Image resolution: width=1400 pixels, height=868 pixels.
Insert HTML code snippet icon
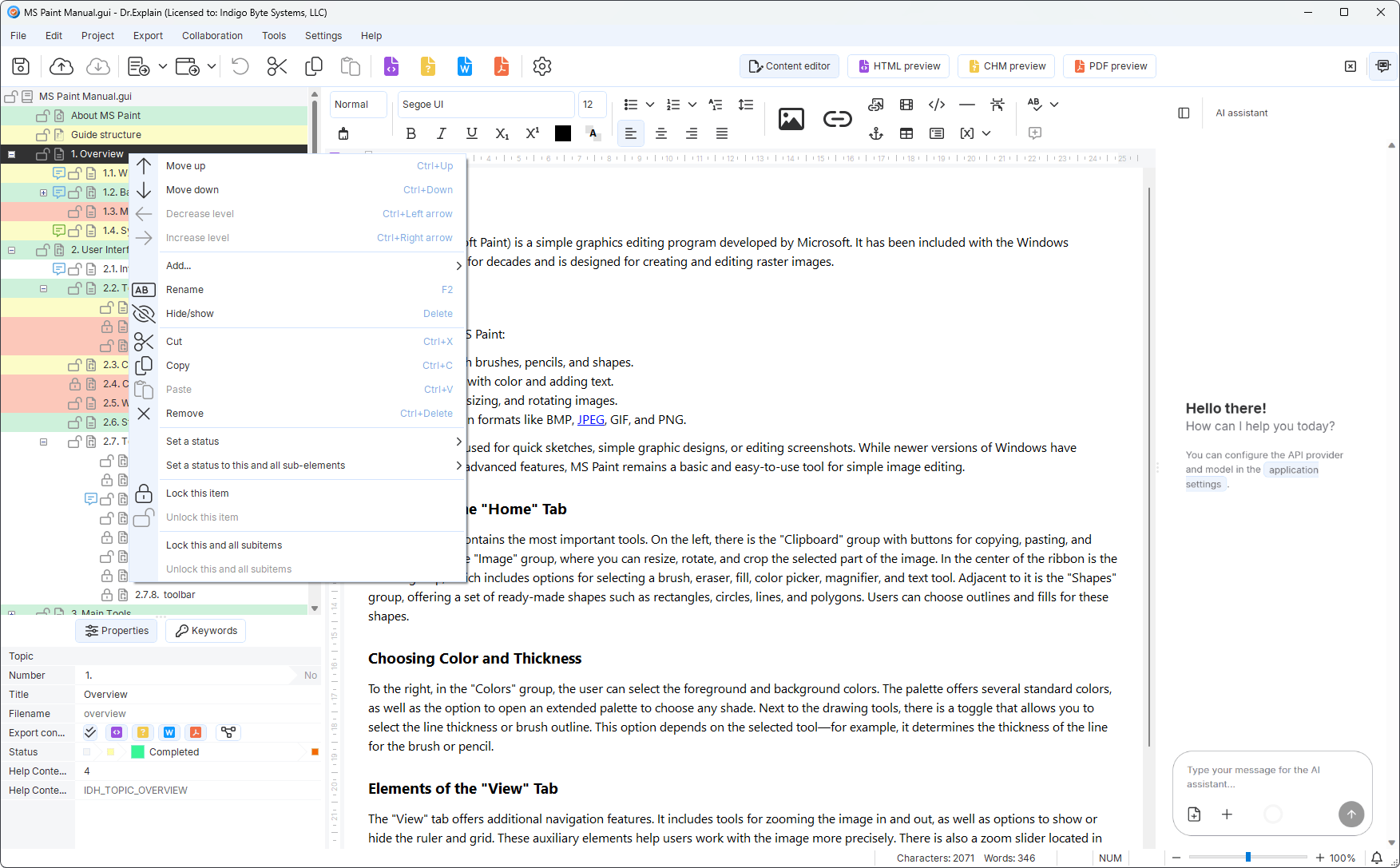937,105
